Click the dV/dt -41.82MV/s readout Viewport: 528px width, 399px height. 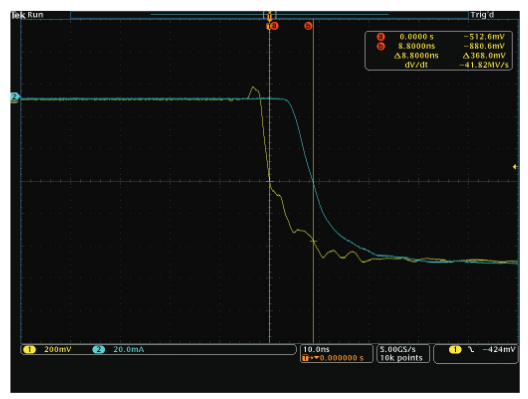coord(484,65)
